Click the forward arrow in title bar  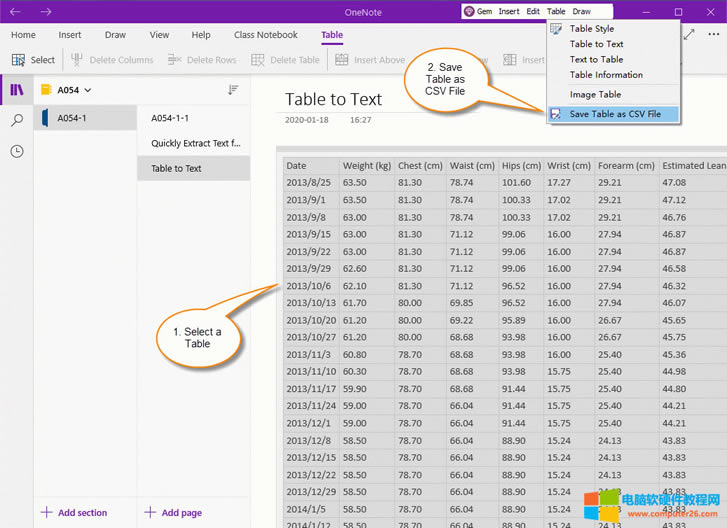[46, 12]
